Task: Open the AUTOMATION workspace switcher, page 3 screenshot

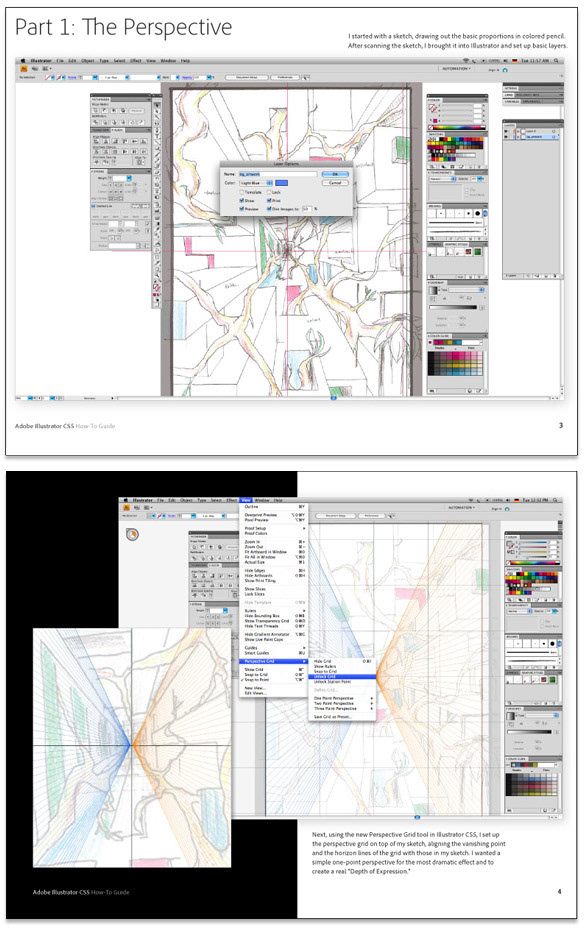Action: [457, 69]
